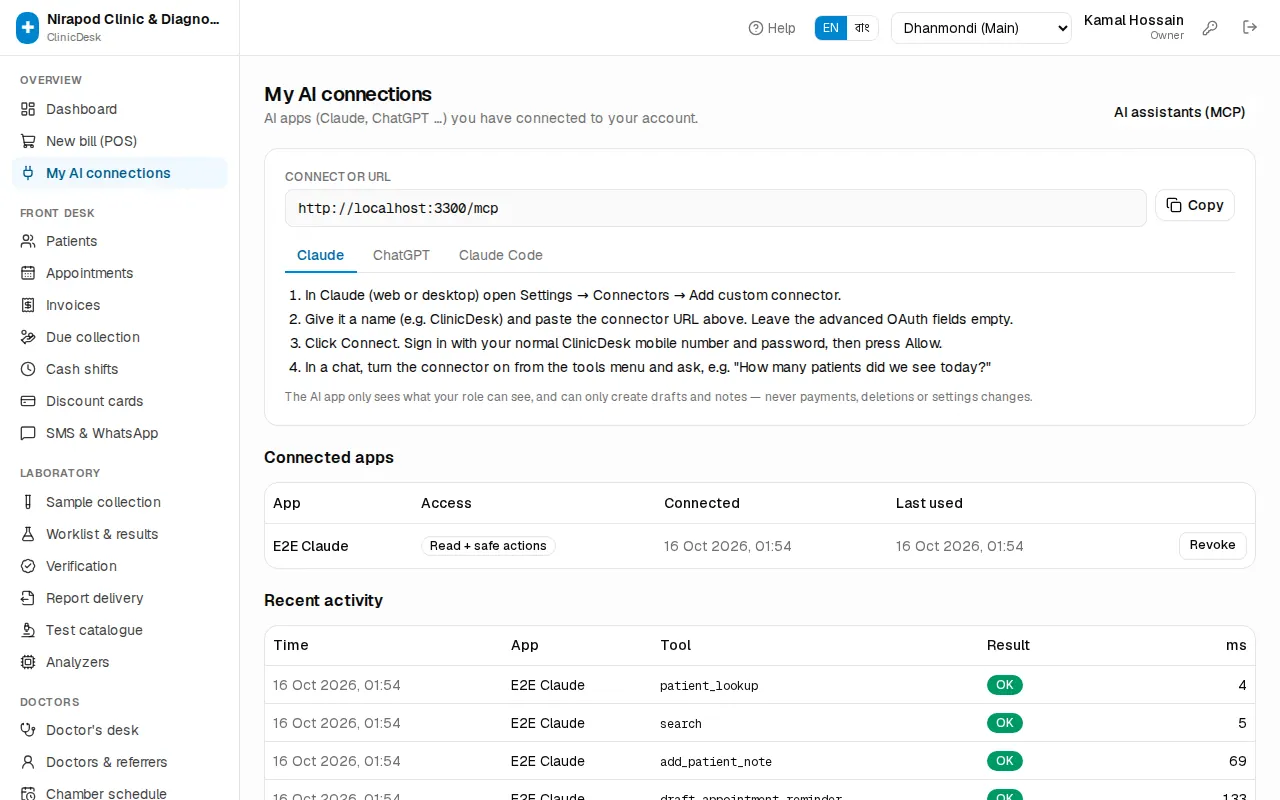The image size is (1280, 800).
Task: Open Test catalogue via its microscope icon
Action: (28, 630)
